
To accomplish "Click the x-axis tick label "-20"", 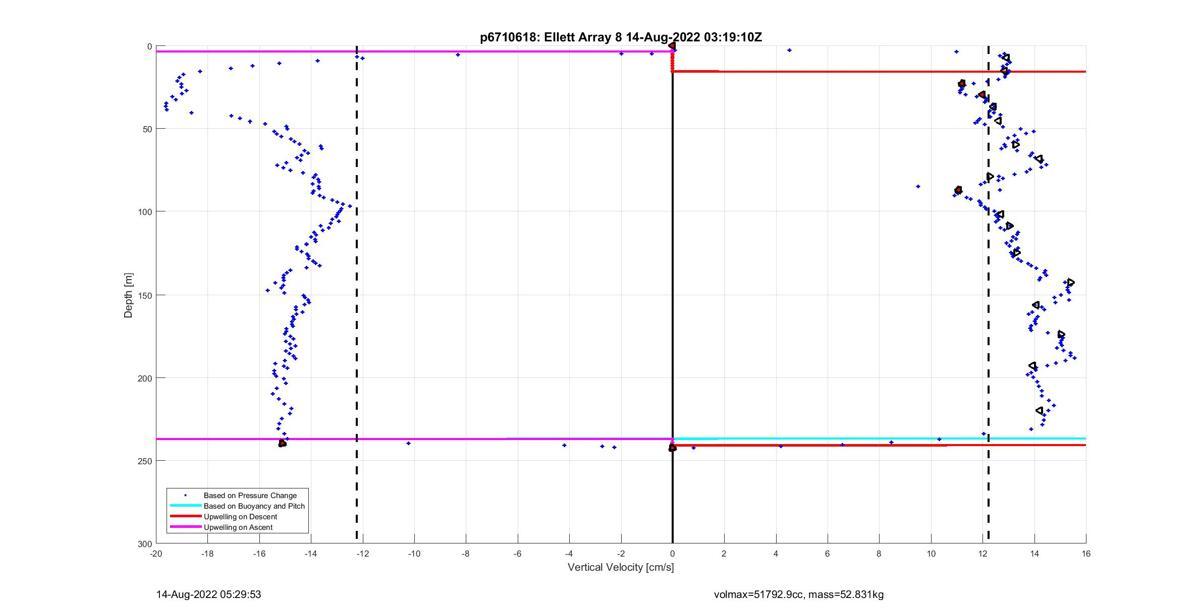I will (x=156, y=553).
